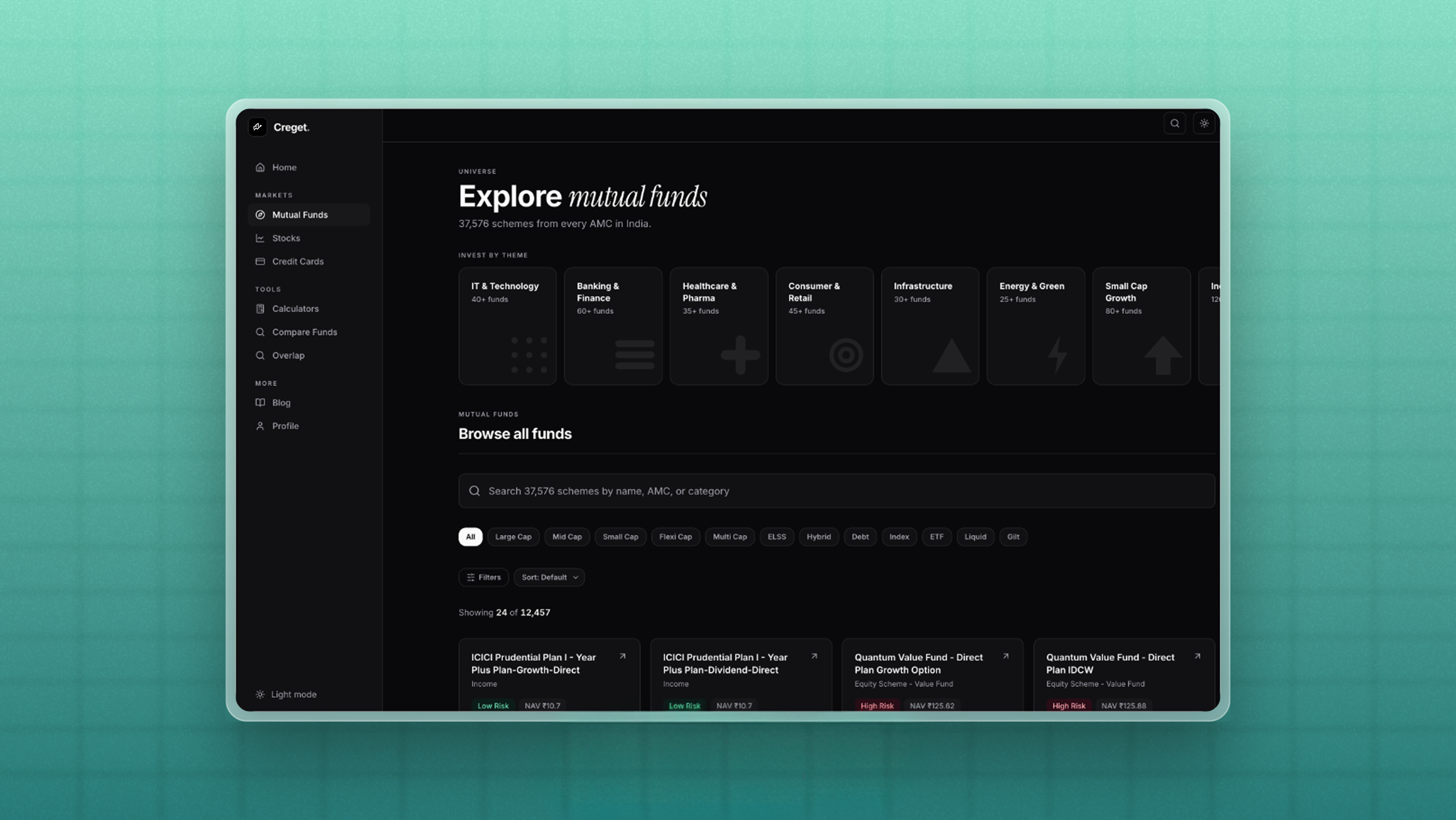Expand the Sort: Default dropdown

point(549,577)
